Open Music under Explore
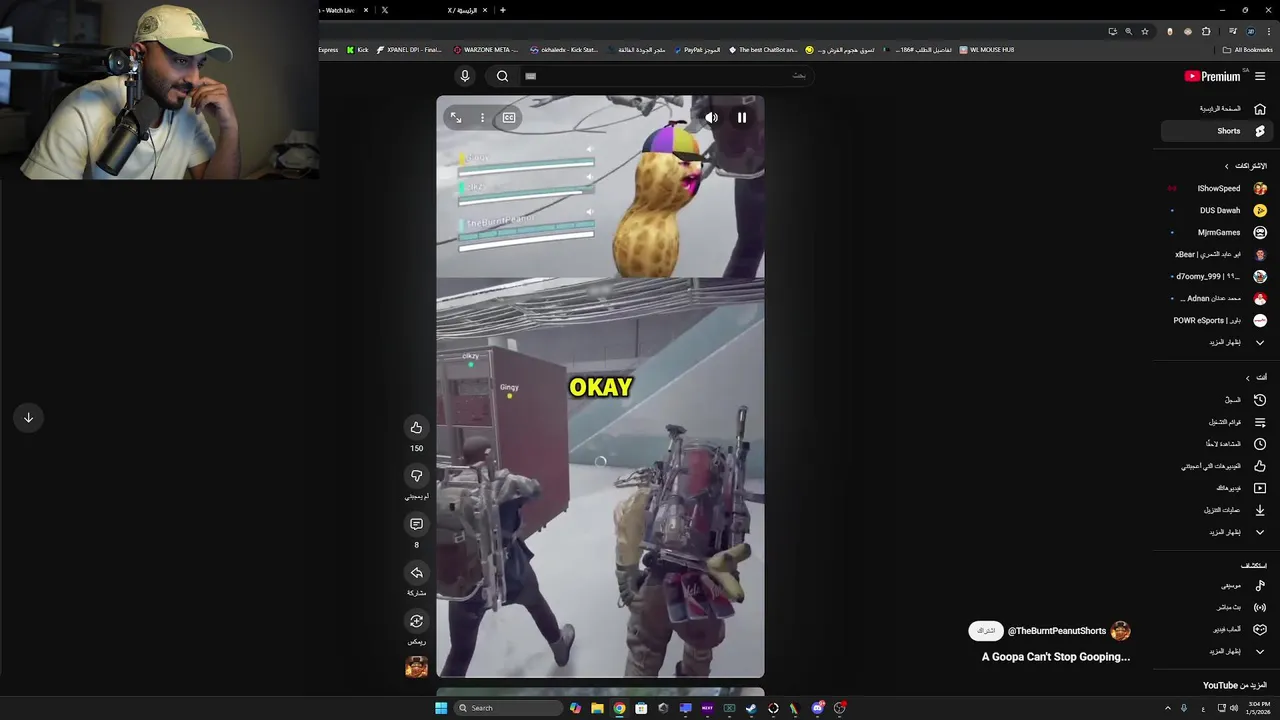 [1217, 585]
